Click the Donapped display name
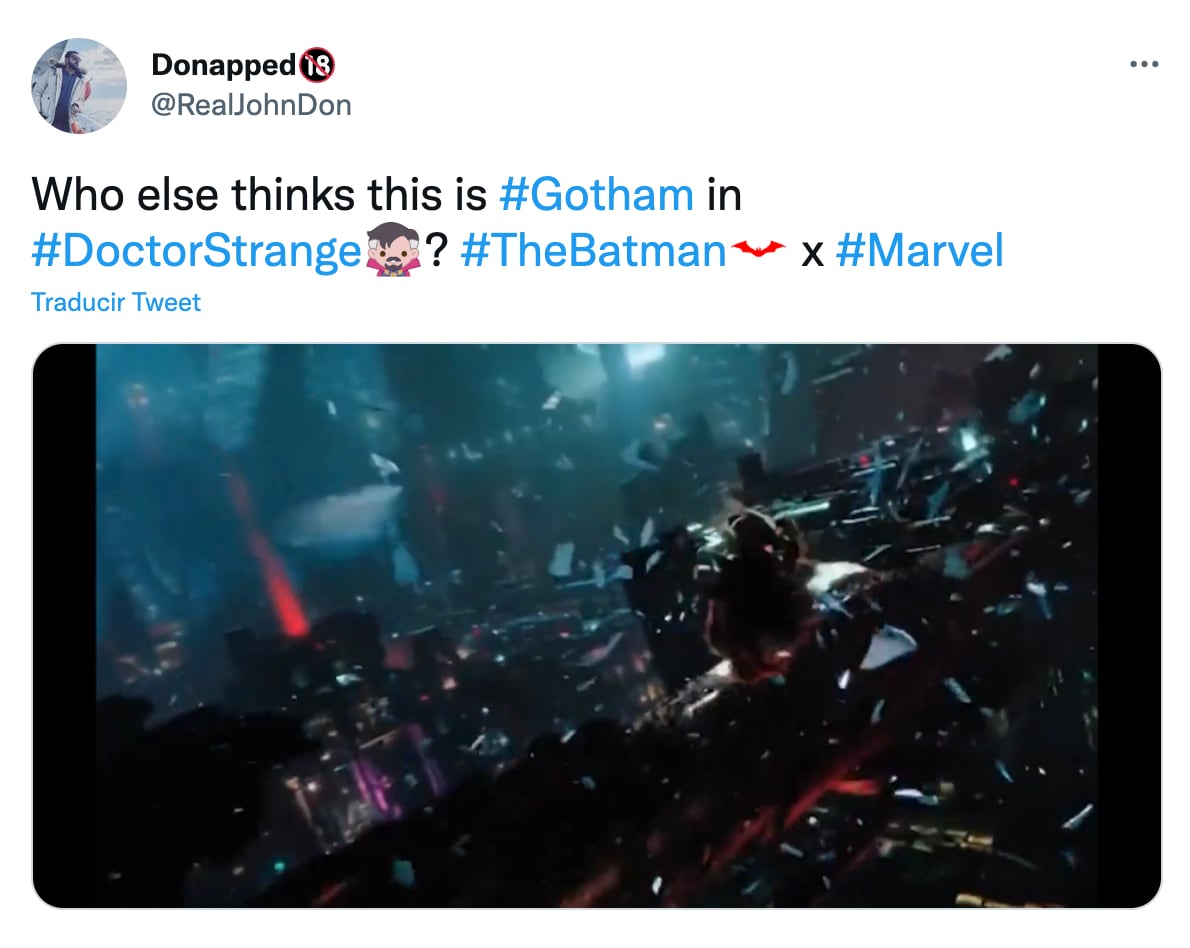This screenshot has height=948, width=1190. (224, 66)
